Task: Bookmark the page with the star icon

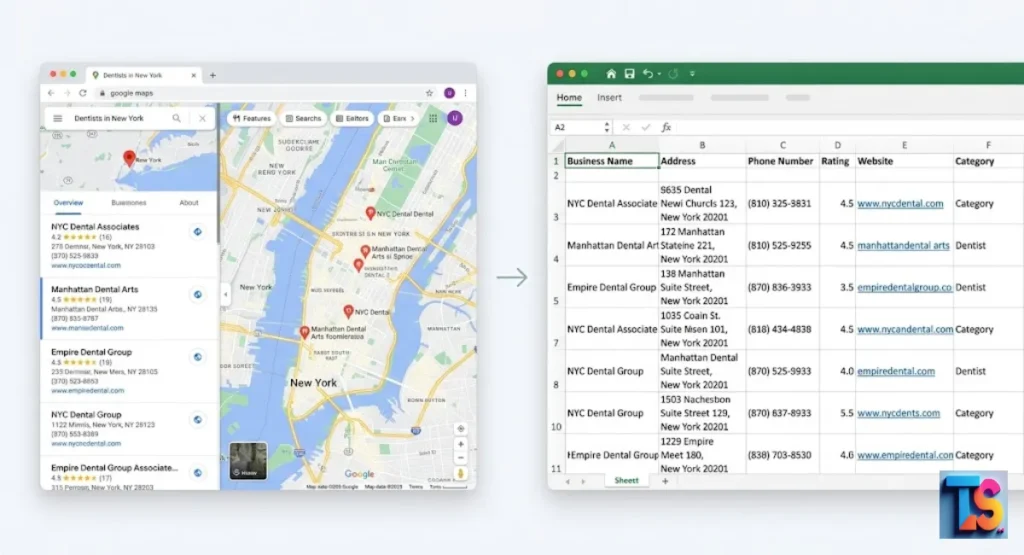Action: pyautogui.click(x=429, y=93)
